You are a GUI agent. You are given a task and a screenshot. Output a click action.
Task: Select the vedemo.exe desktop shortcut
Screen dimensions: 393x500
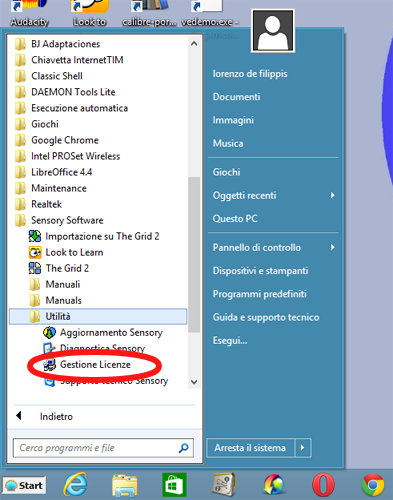click(210, 13)
